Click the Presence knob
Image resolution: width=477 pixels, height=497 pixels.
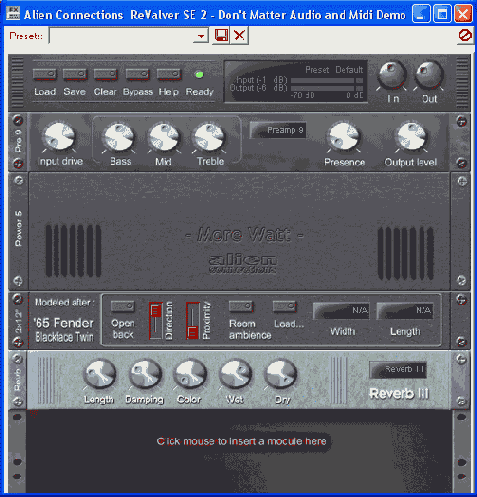pyautogui.click(x=344, y=137)
